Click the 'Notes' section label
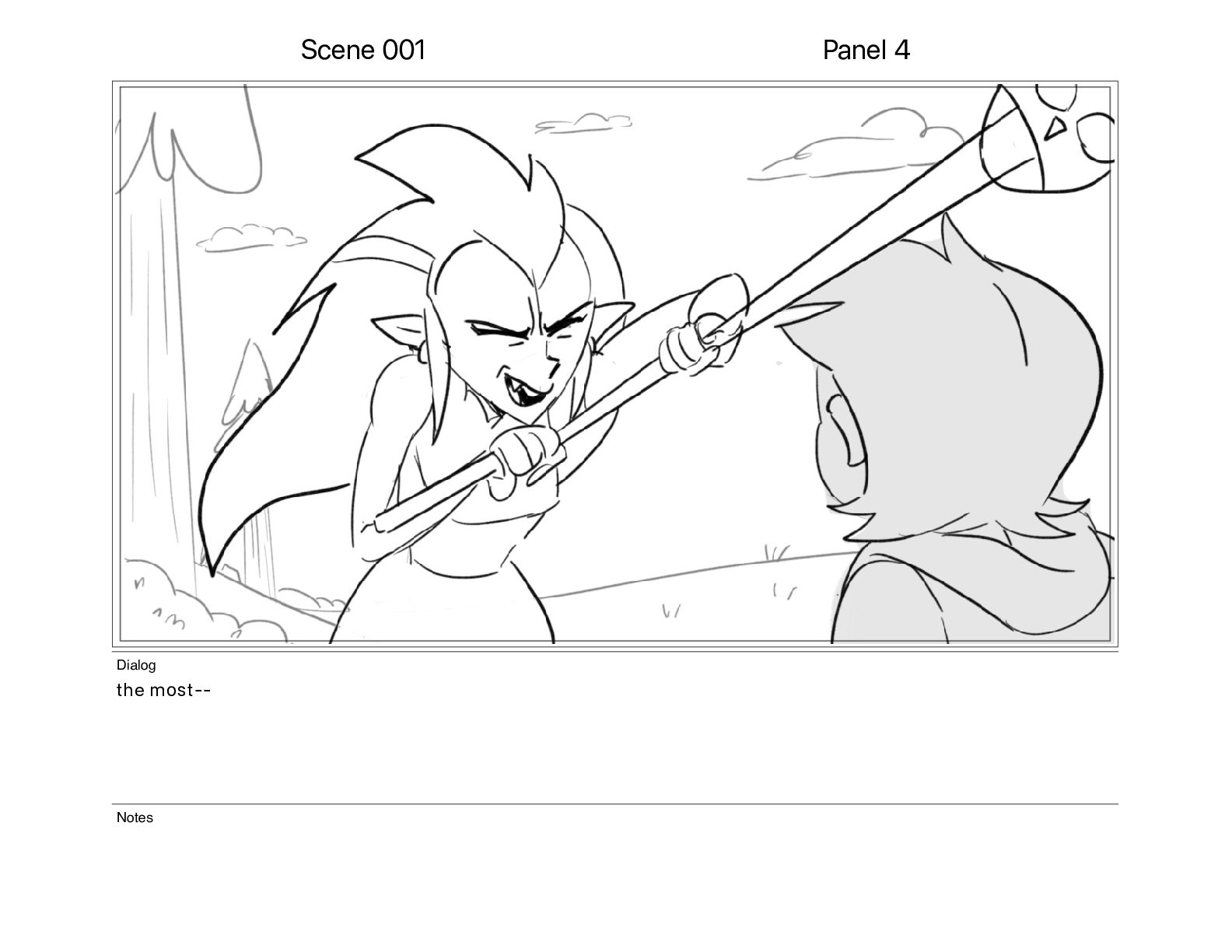This screenshot has width=1232, height=952. point(135,817)
